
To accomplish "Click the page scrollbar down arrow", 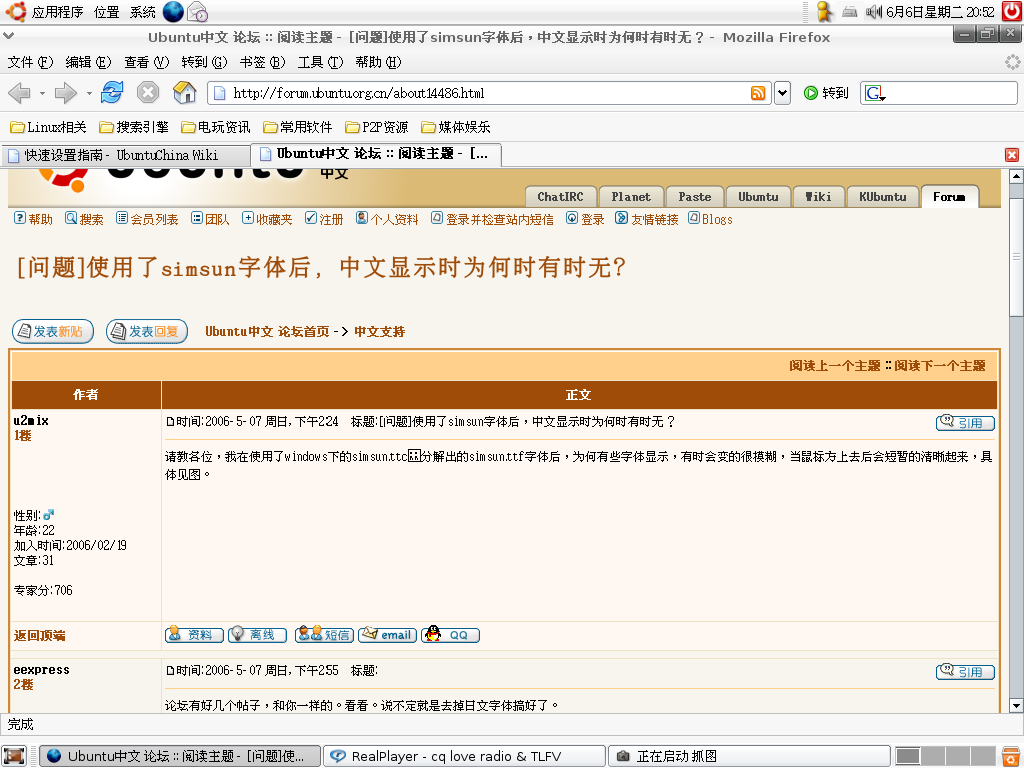I will (1016, 706).
